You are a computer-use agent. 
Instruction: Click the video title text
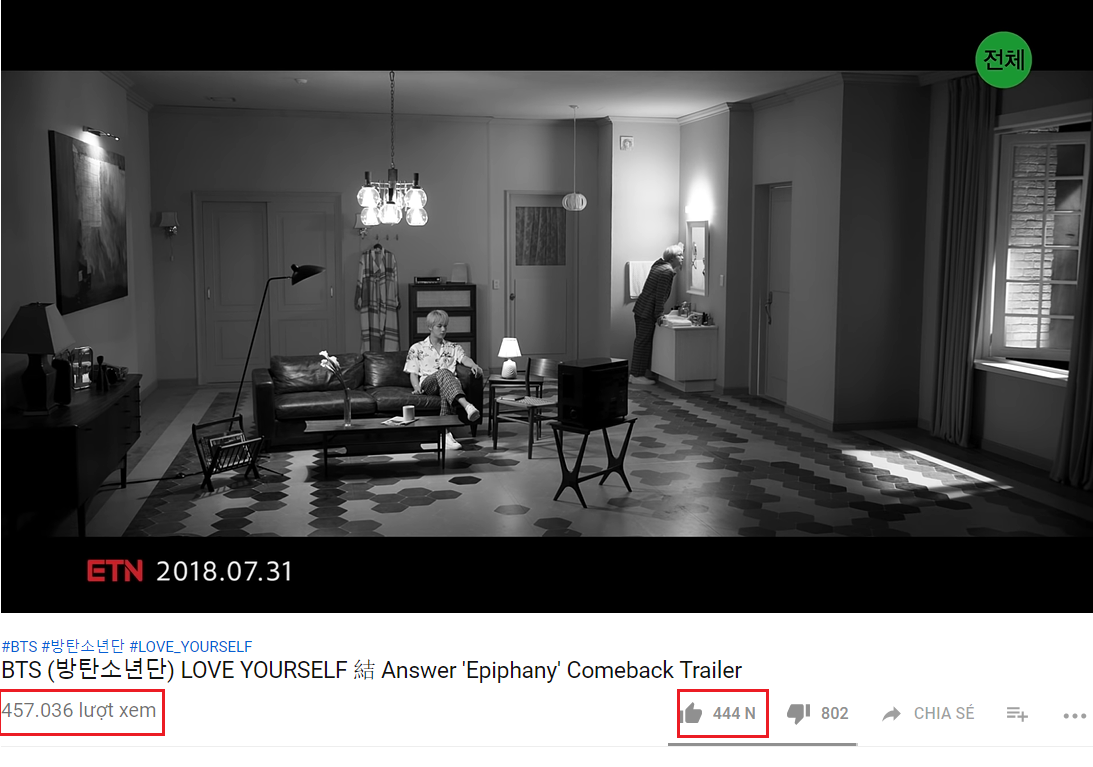(372, 670)
